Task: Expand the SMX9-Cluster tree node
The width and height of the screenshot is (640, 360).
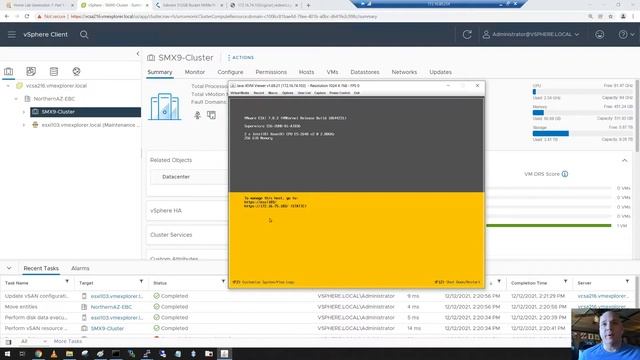Action: [x=24, y=112]
